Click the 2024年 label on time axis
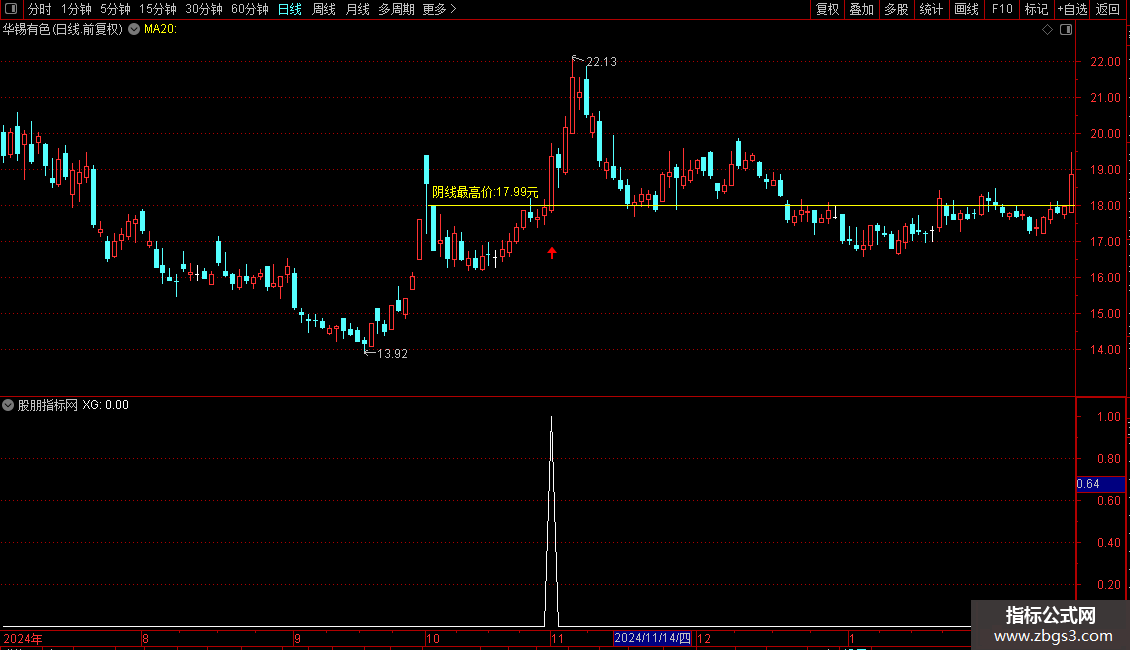This screenshot has height=650, width=1130. (22, 638)
